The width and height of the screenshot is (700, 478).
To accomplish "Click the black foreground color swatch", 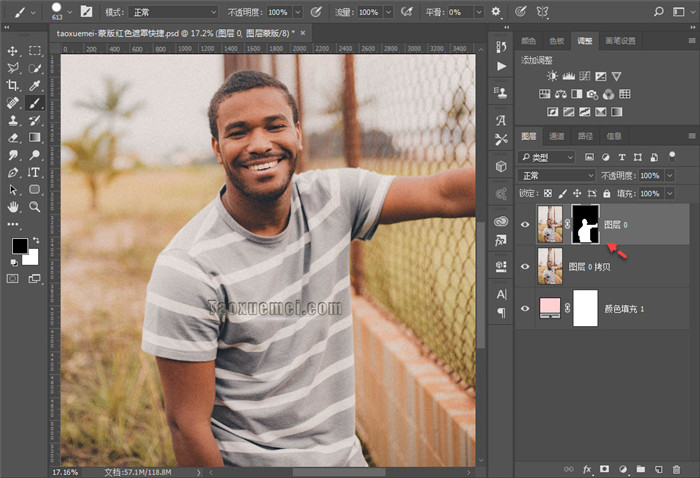I will [x=19, y=246].
